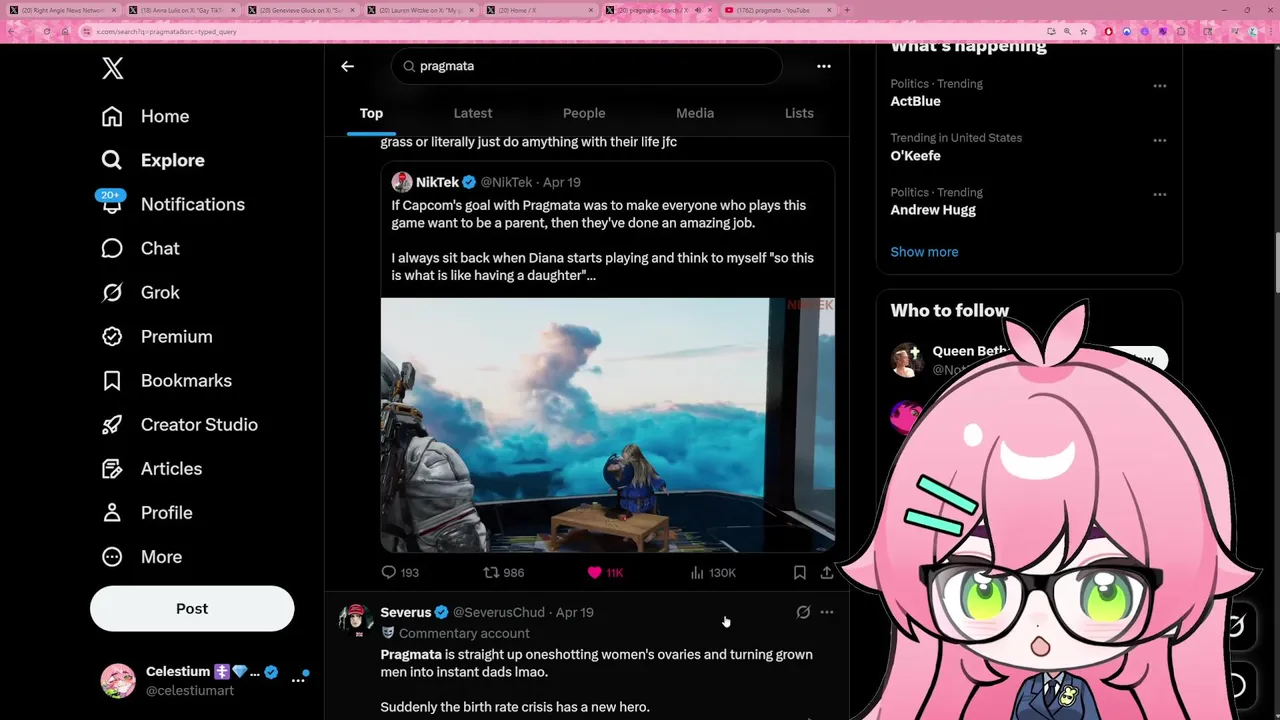This screenshot has width=1280, height=720.
Task: Share the post with 11K likes
Action: click(827, 572)
